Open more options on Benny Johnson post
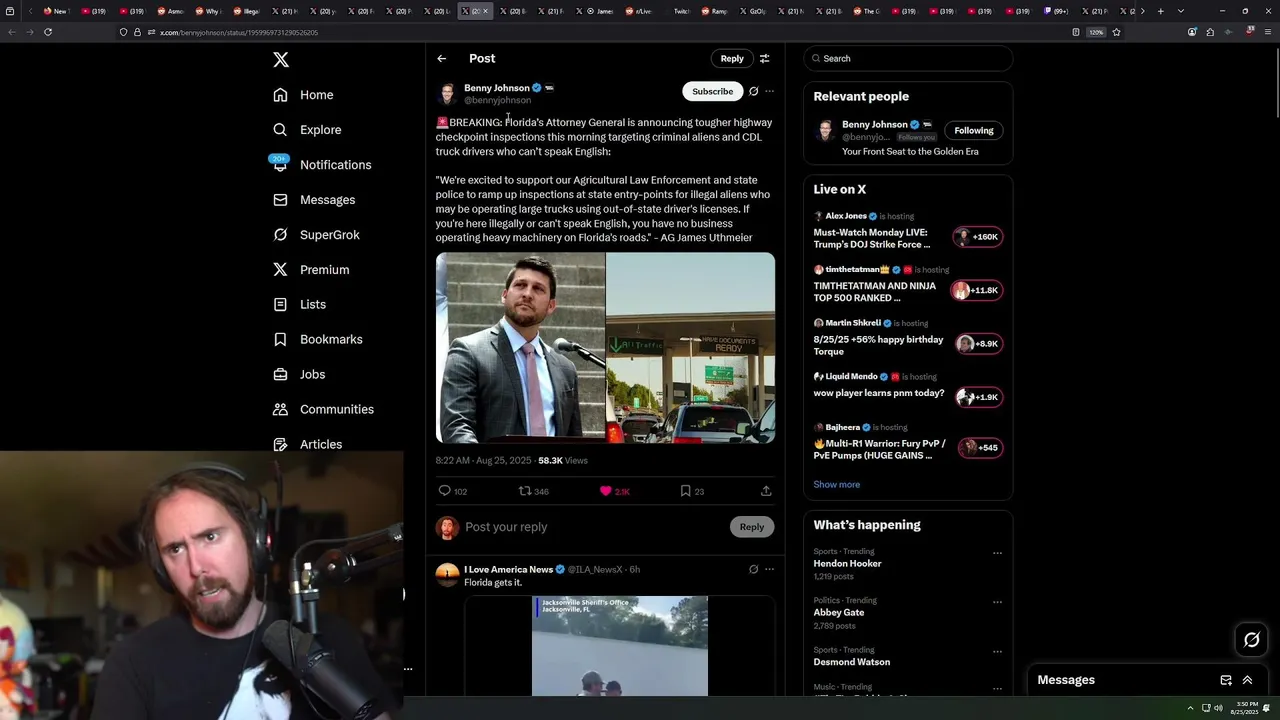 pyautogui.click(x=769, y=91)
